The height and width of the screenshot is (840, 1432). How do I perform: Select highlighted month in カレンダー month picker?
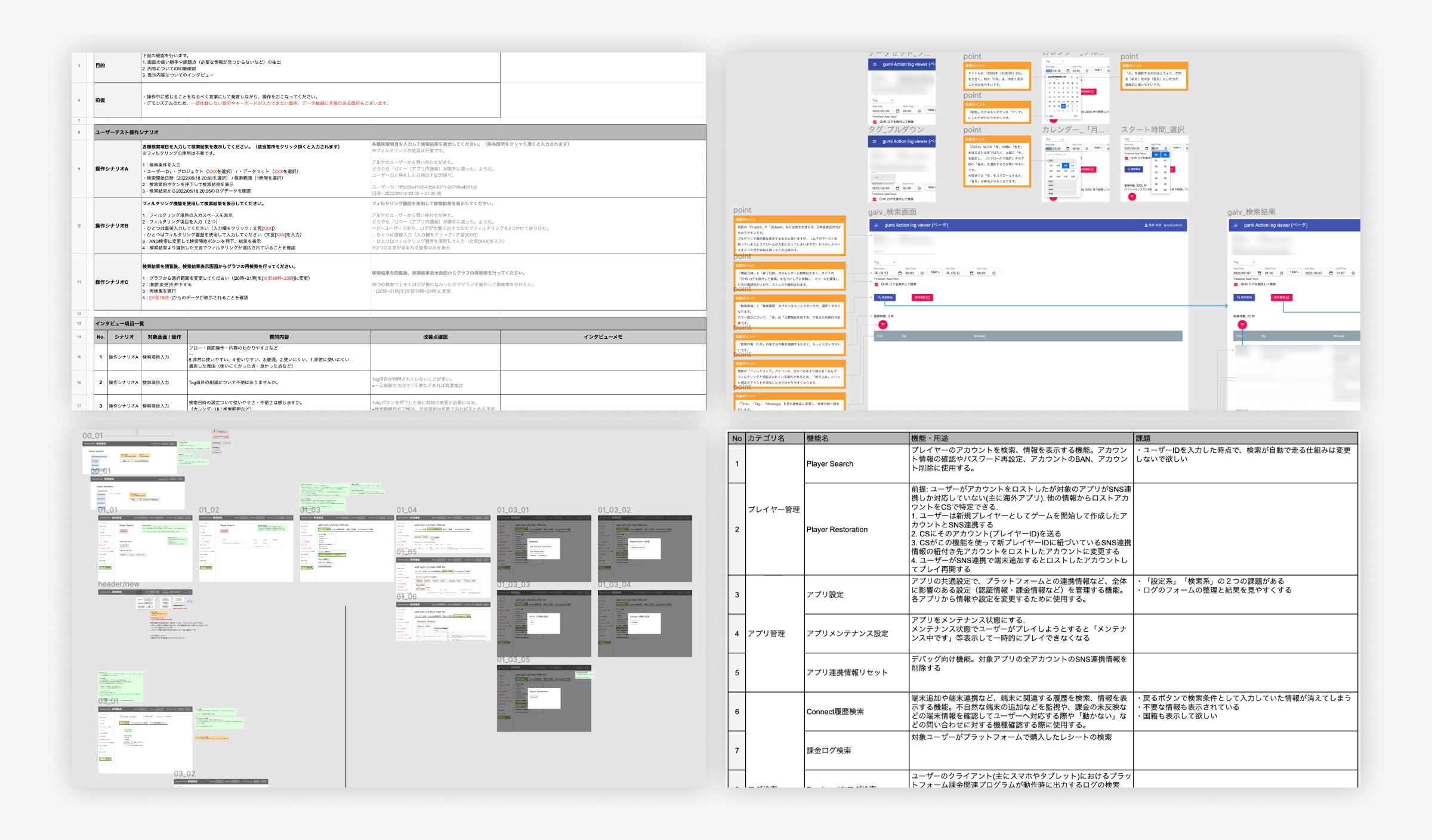point(1066,165)
